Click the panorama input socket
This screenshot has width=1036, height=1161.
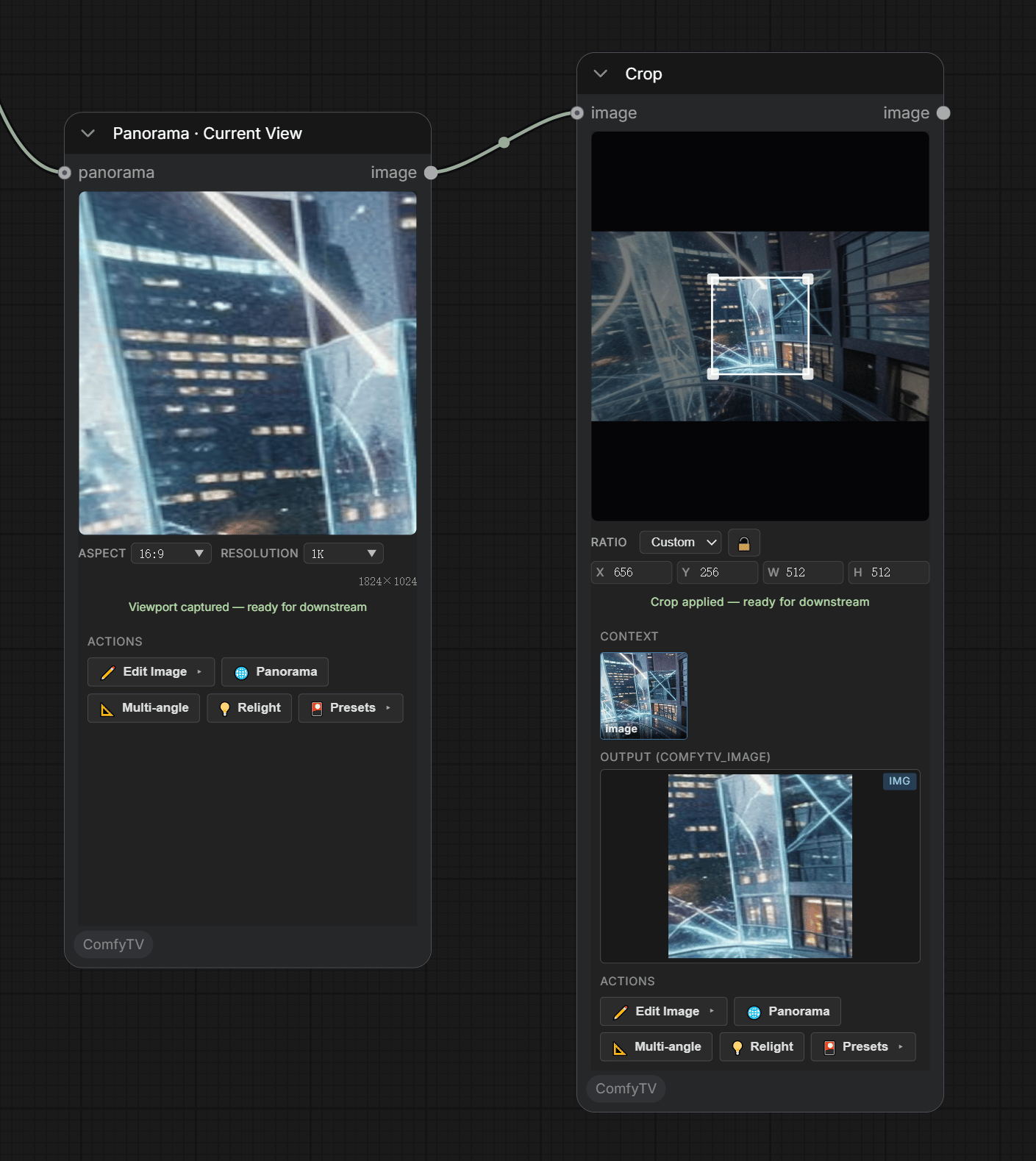(65, 173)
